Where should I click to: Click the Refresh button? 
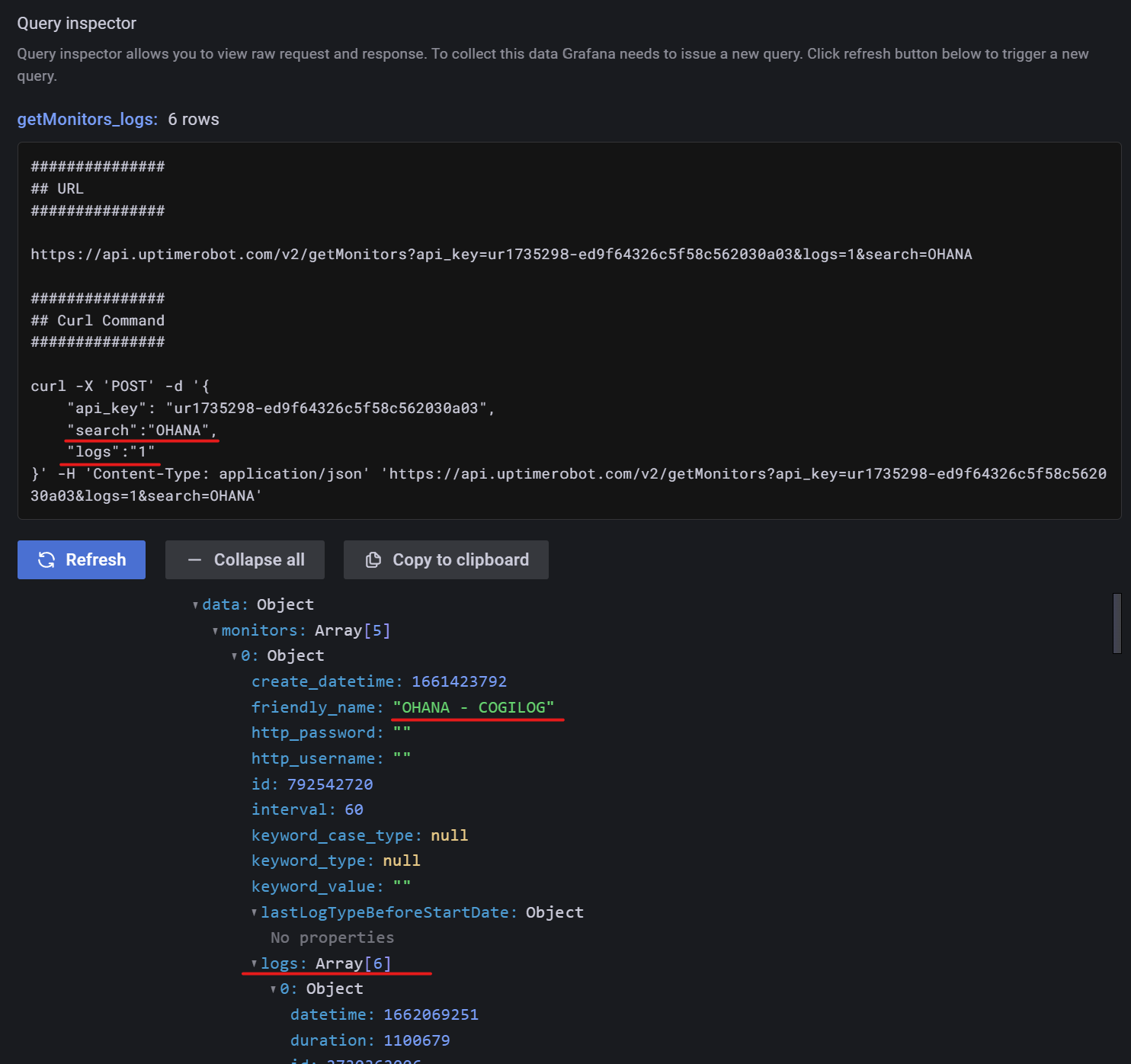tap(82, 559)
